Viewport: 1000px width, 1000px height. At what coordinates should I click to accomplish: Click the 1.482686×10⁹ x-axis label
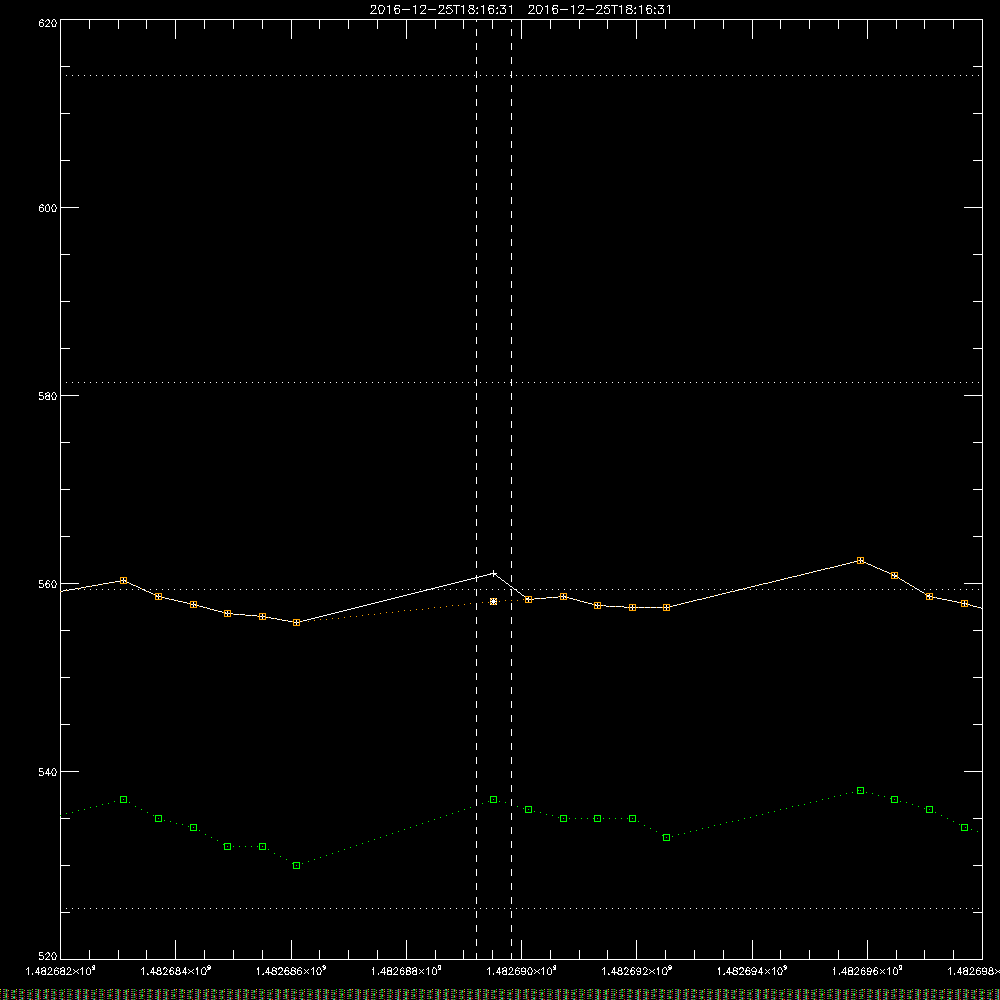tap(291, 971)
